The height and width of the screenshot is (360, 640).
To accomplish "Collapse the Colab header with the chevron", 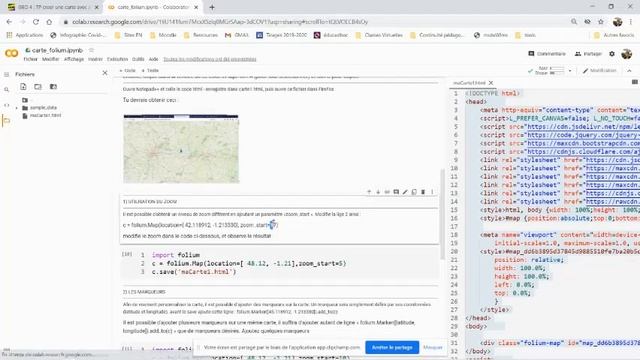I will point(629,71).
